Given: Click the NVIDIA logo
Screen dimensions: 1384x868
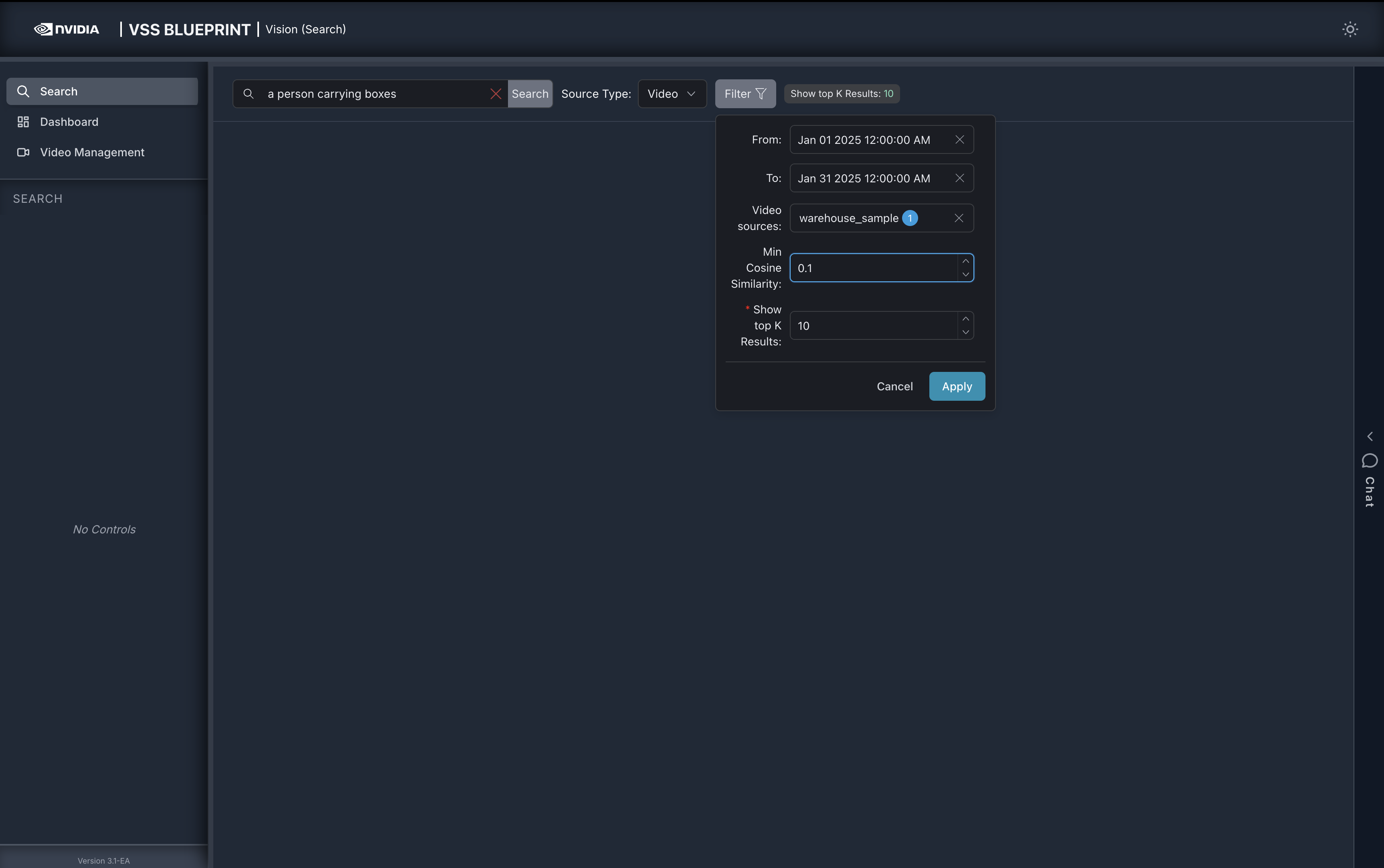Looking at the screenshot, I should (67, 29).
